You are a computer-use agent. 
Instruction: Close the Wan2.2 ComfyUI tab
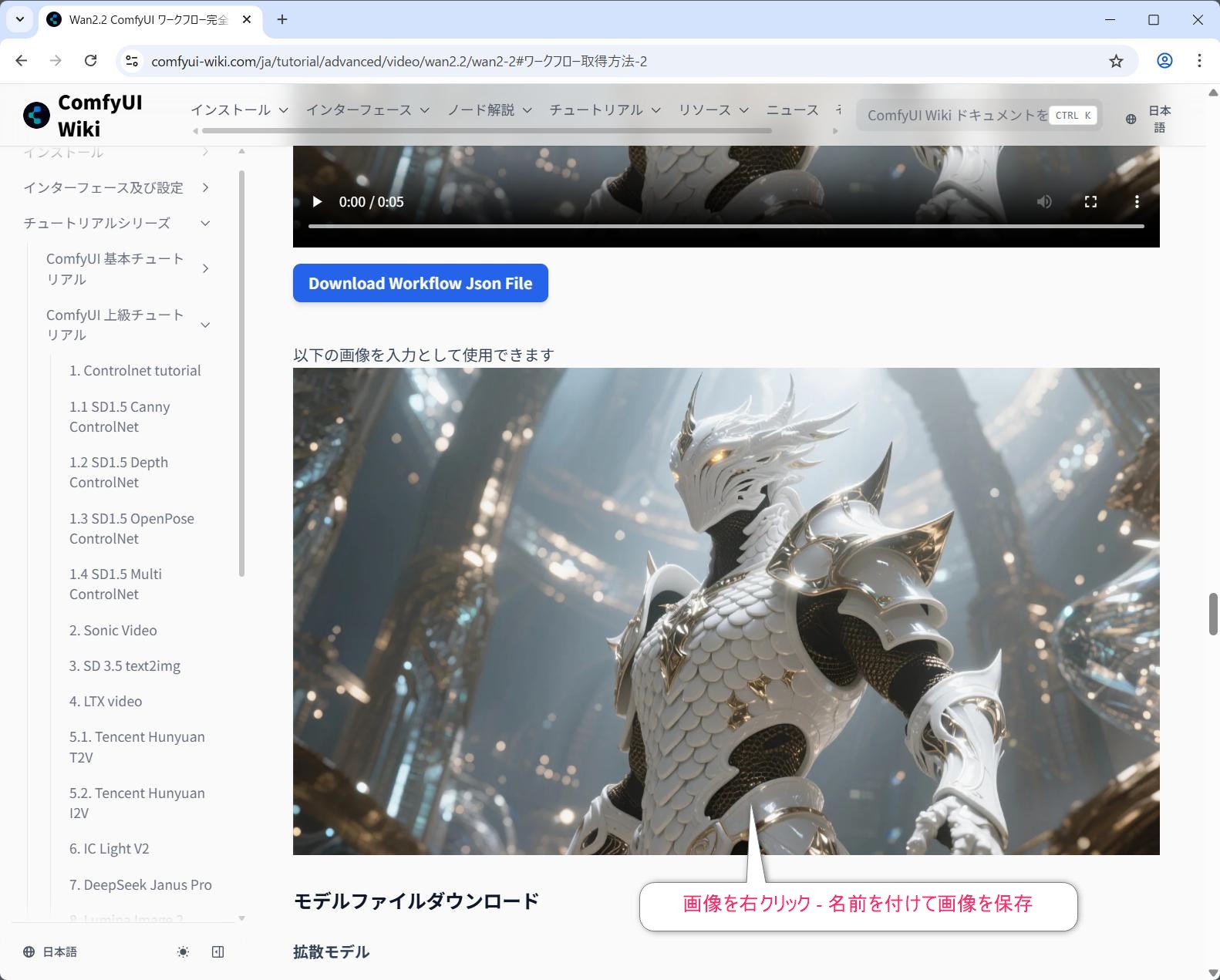pyautogui.click(x=247, y=19)
